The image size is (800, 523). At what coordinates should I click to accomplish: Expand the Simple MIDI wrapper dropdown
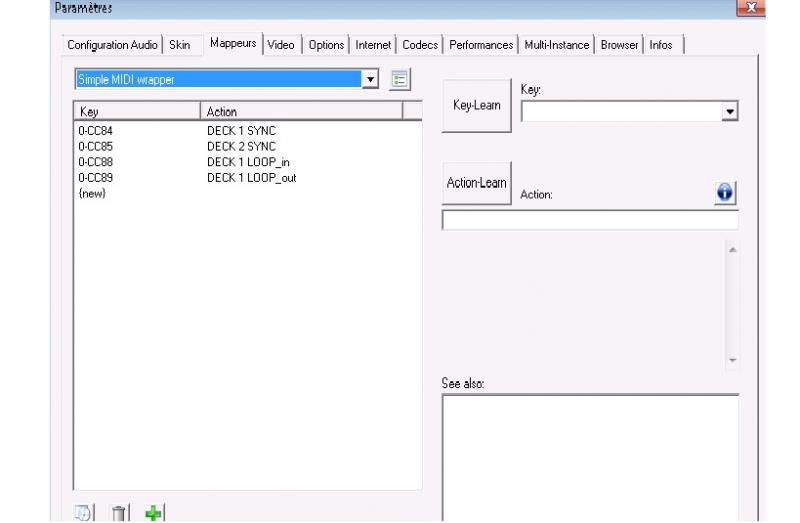(370, 80)
